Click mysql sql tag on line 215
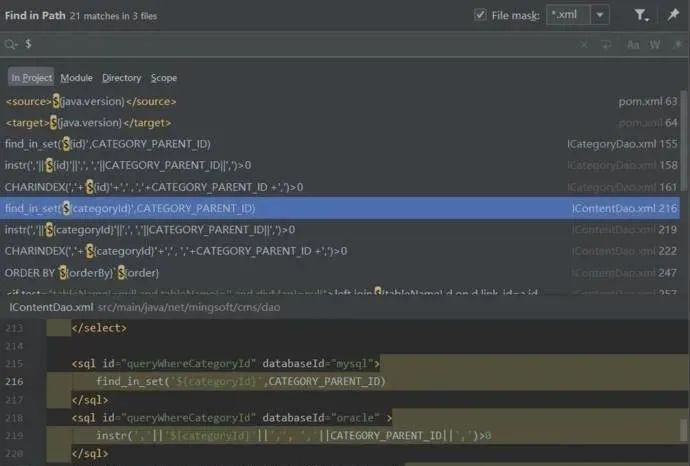Screen dimensions: 690x466 (226, 363)
